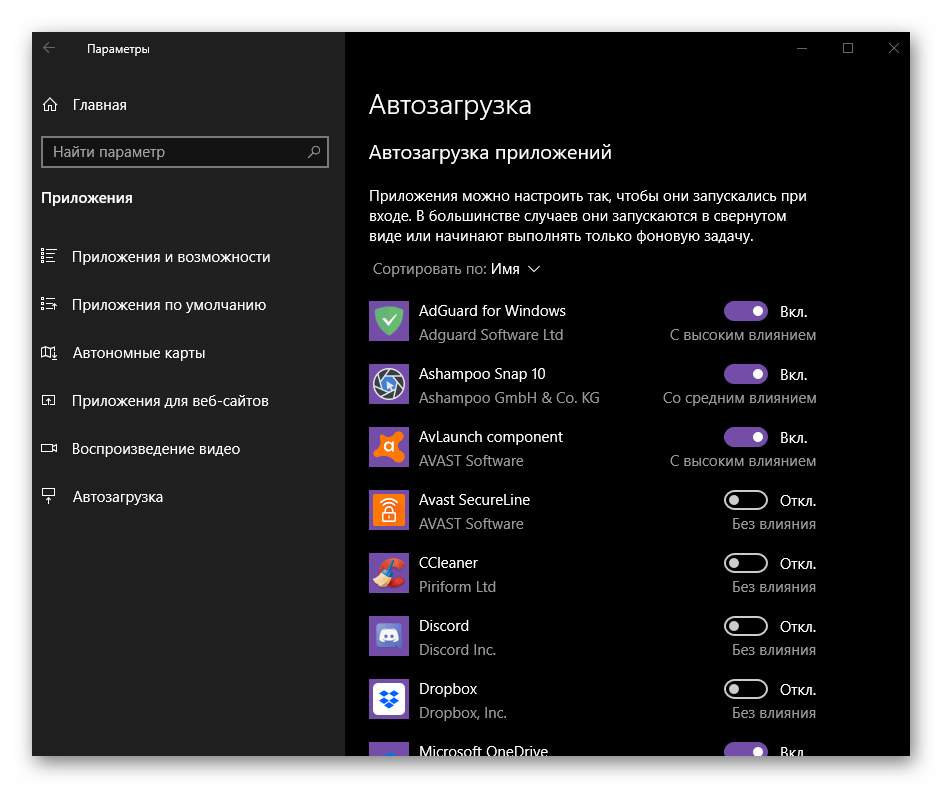Image resolution: width=942 pixels, height=788 pixels.
Task: Go to Главная settings home
Action: click(99, 105)
